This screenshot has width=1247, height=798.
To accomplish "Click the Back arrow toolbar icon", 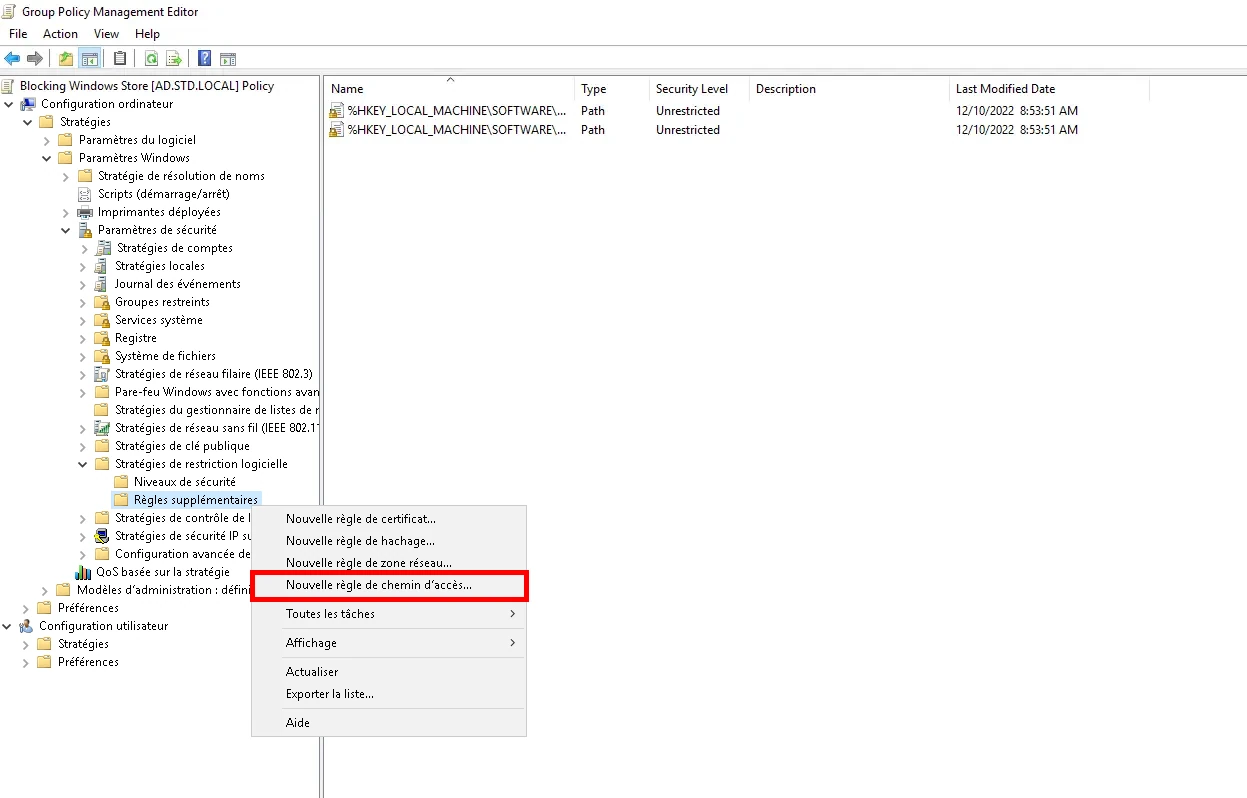I will pos(12,59).
